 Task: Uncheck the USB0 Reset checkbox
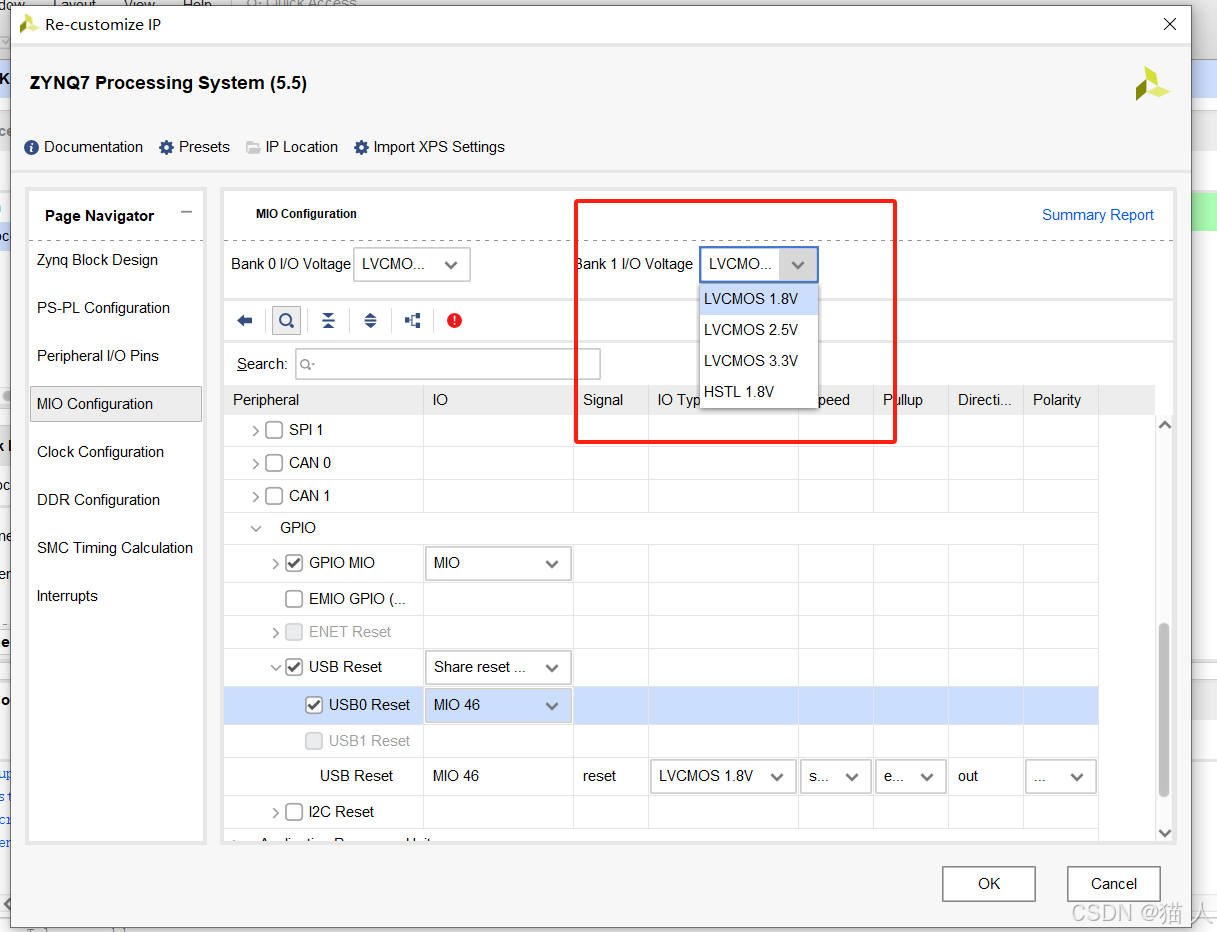pyautogui.click(x=314, y=705)
